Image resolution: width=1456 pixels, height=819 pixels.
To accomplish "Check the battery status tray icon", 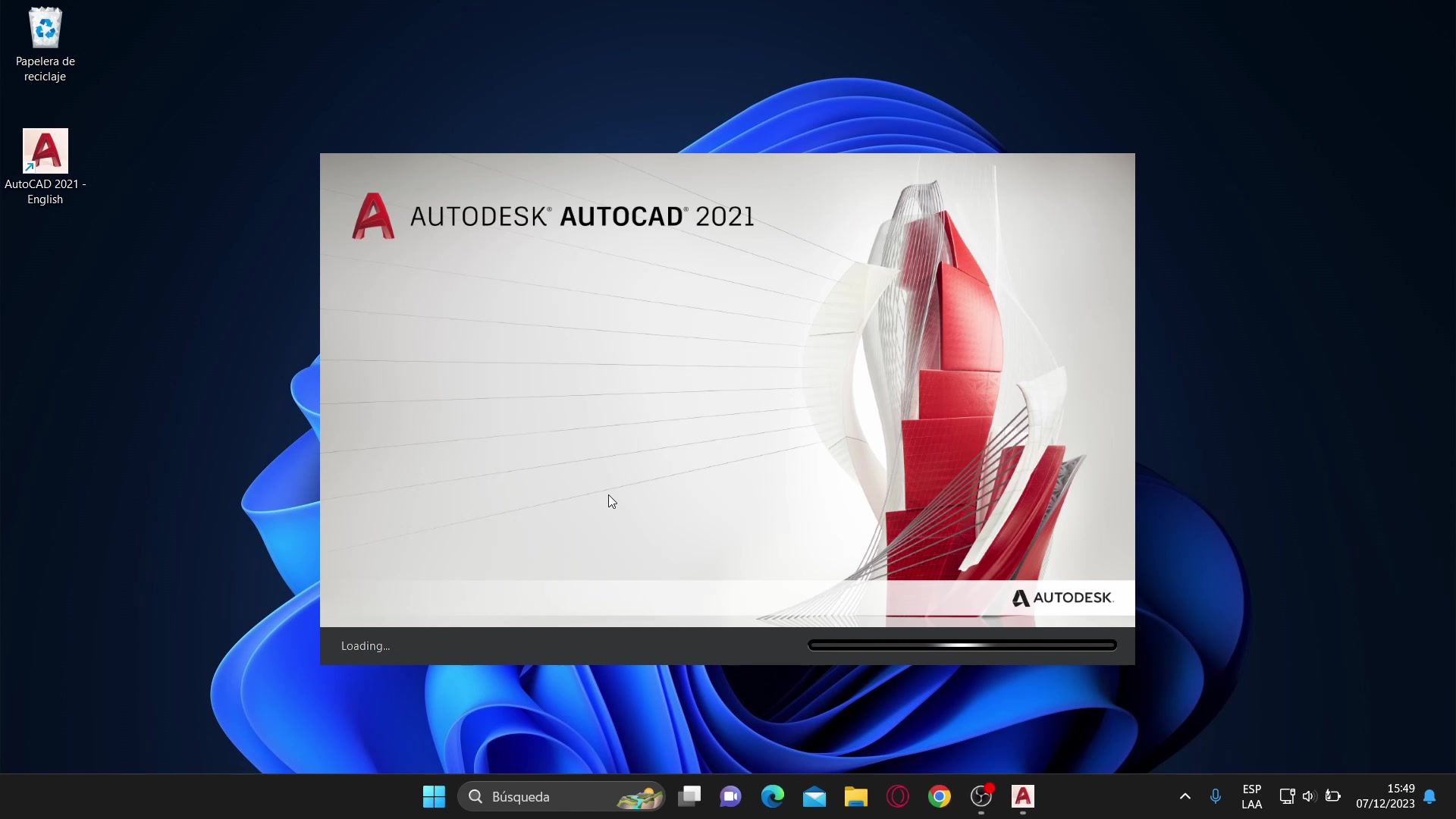I will [1333, 796].
